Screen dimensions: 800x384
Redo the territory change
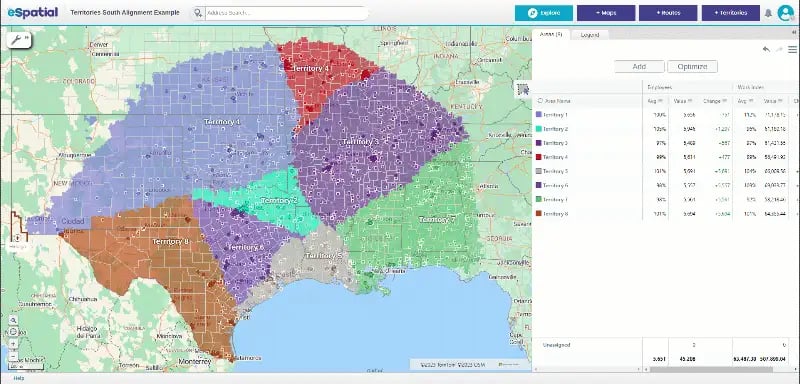pyautogui.click(x=779, y=49)
